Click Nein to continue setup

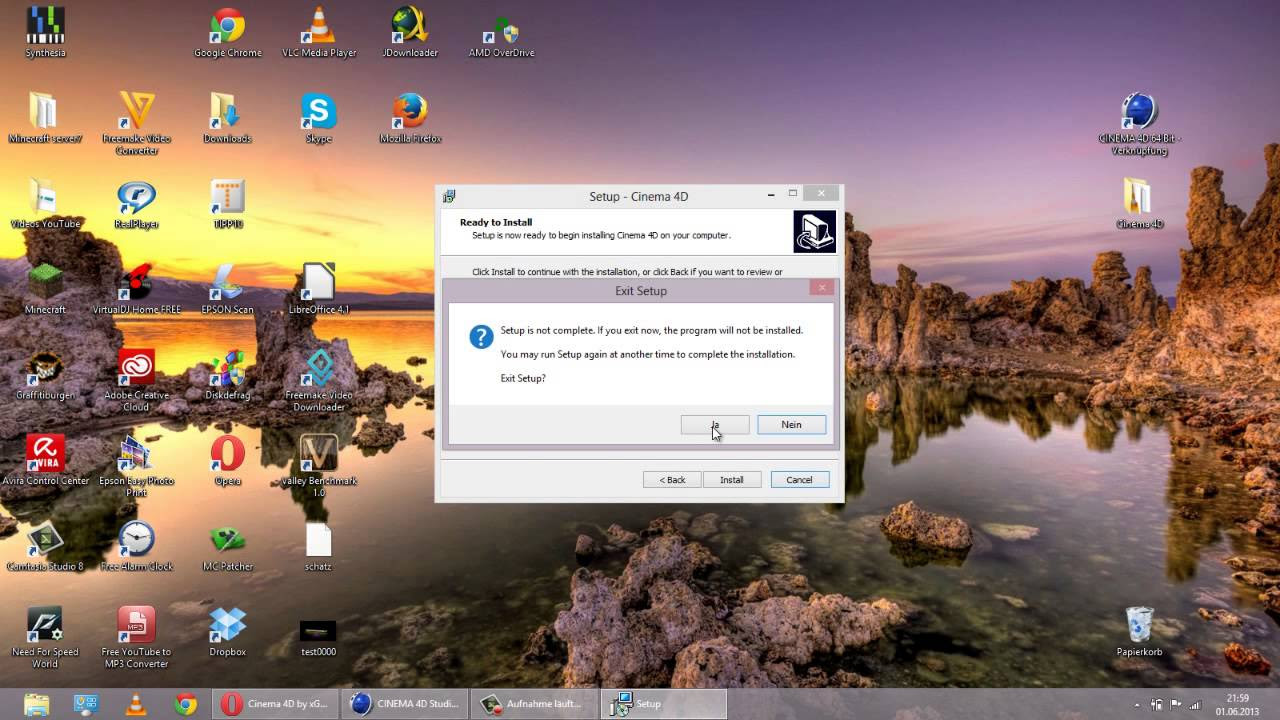click(x=791, y=425)
